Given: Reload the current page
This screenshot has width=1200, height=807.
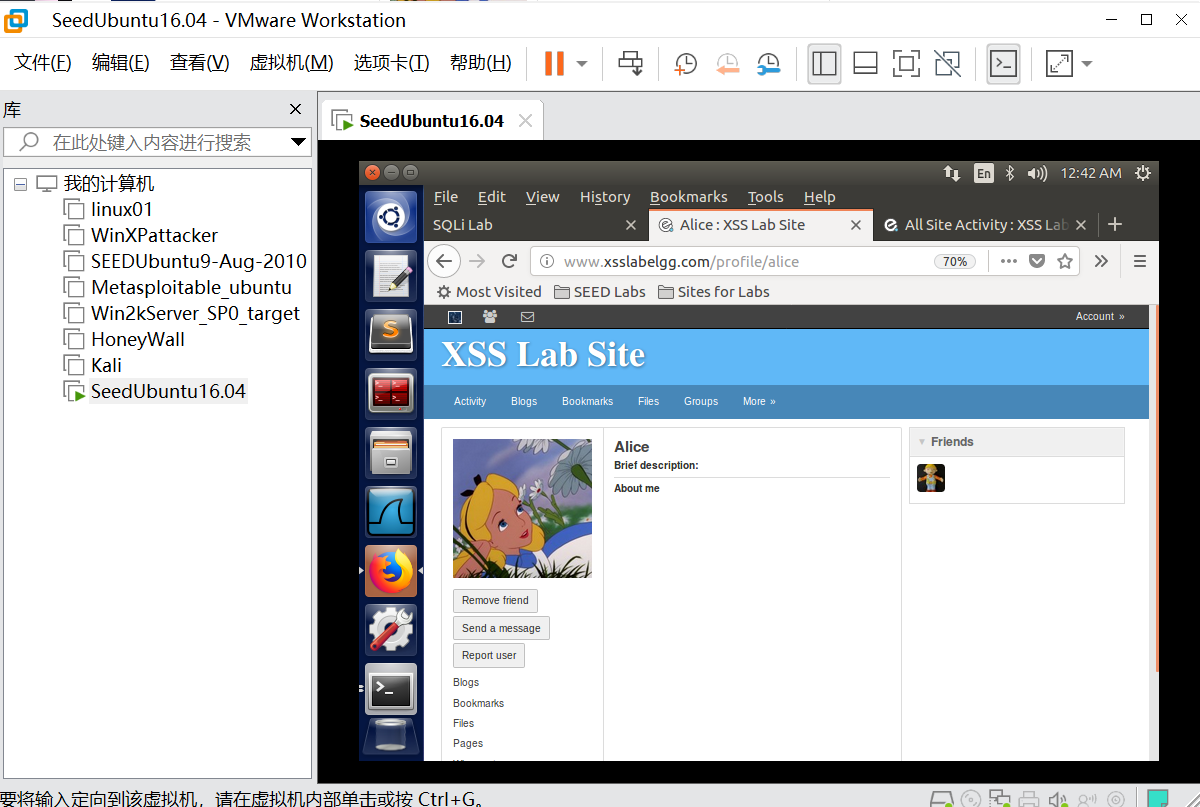Looking at the screenshot, I should 509,261.
